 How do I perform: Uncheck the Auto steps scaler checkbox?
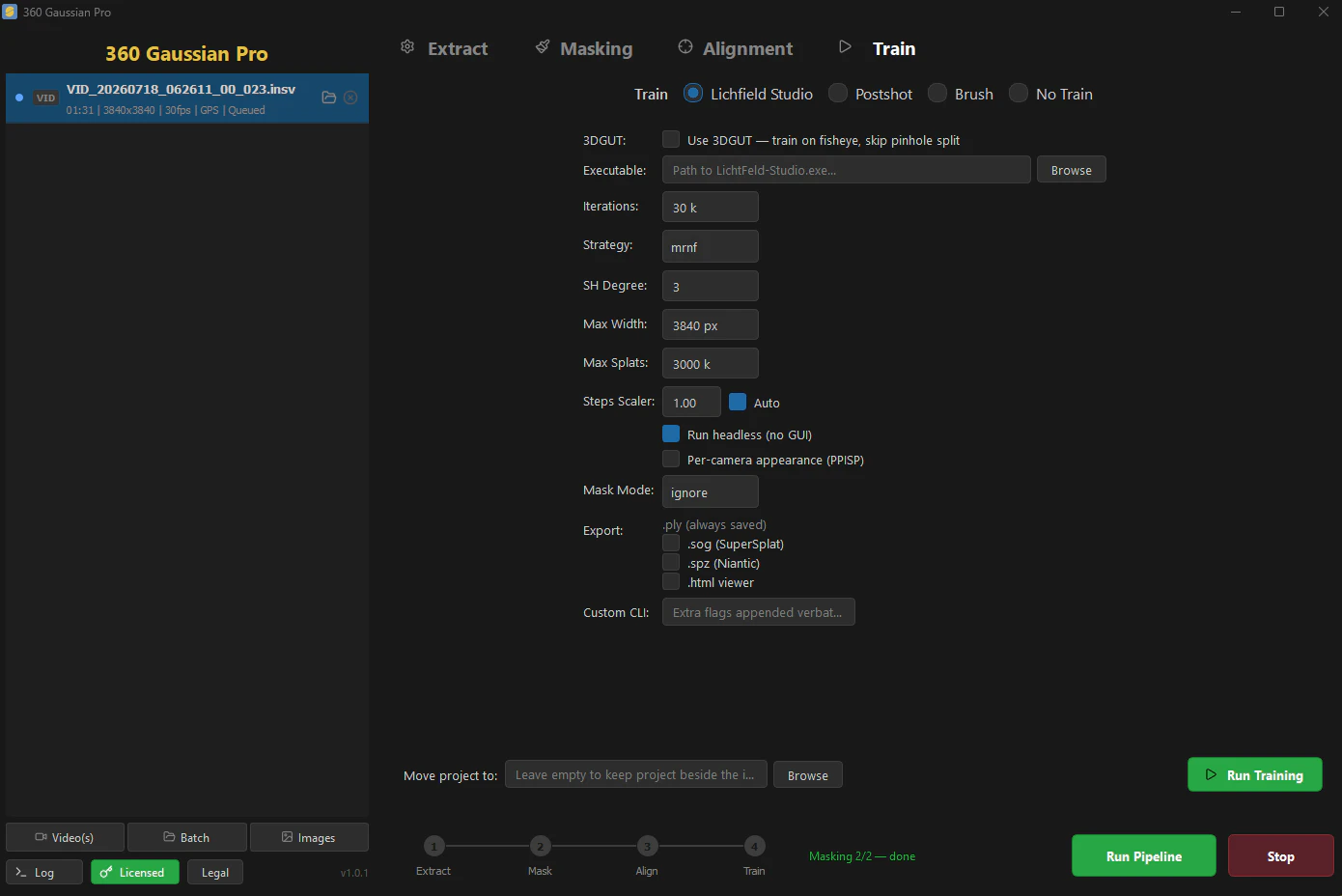click(x=738, y=402)
